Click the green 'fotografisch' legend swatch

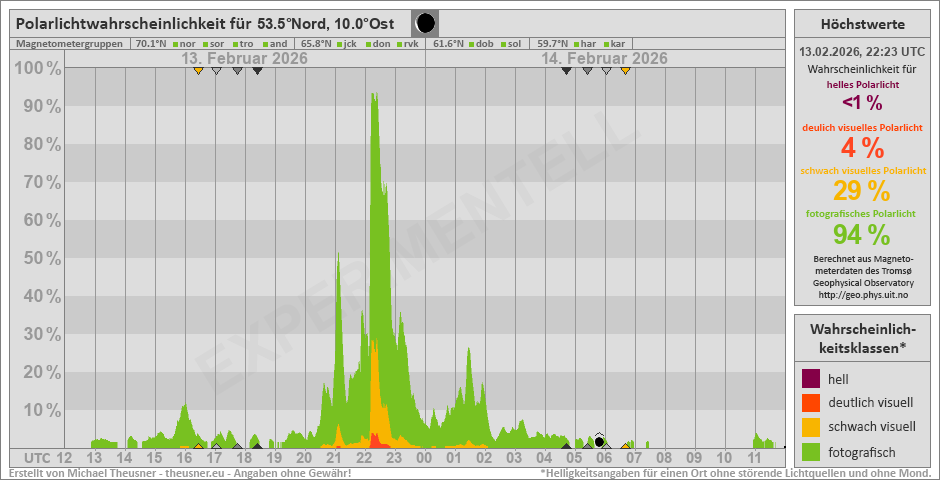click(811, 451)
